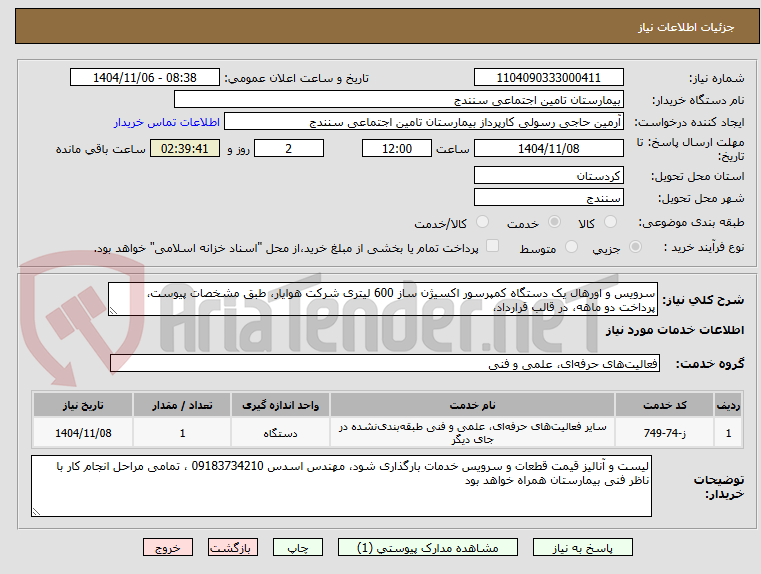This screenshot has width=761, height=574.
Task: Click the service name cell سایر فعالیت‌های حرفه‌ای
Action: point(472,433)
